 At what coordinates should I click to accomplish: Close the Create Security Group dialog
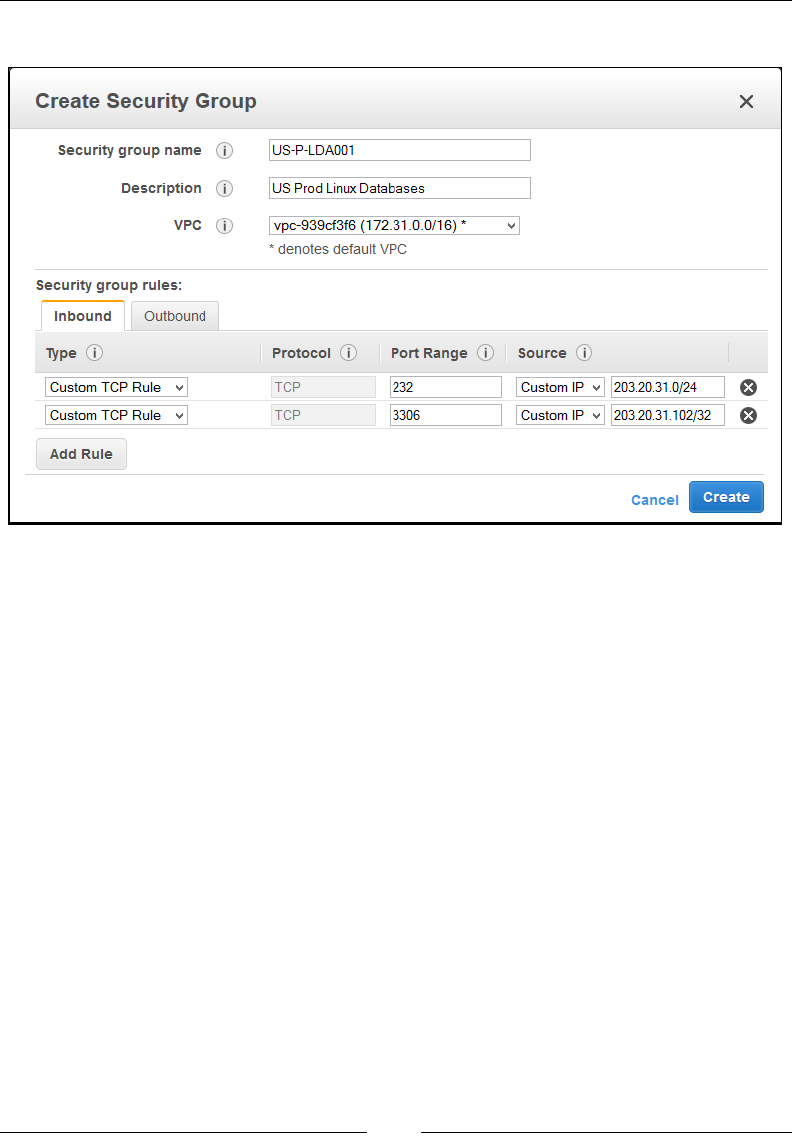tap(746, 102)
